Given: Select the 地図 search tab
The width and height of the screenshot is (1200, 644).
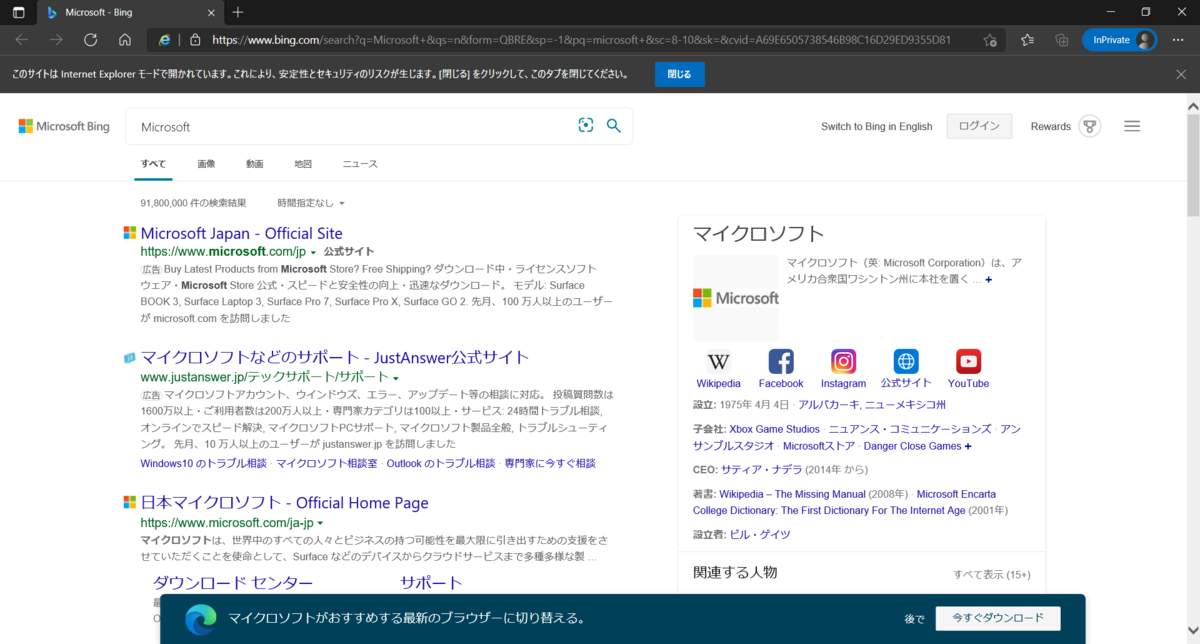Looking at the screenshot, I should (x=303, y=164).
